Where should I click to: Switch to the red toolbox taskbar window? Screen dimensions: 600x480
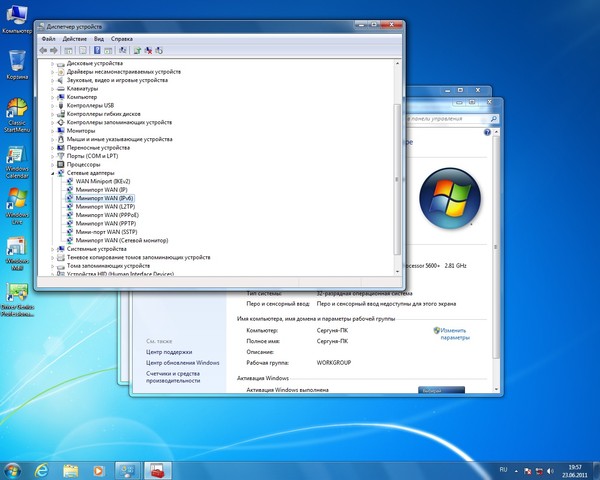[157, 471]
